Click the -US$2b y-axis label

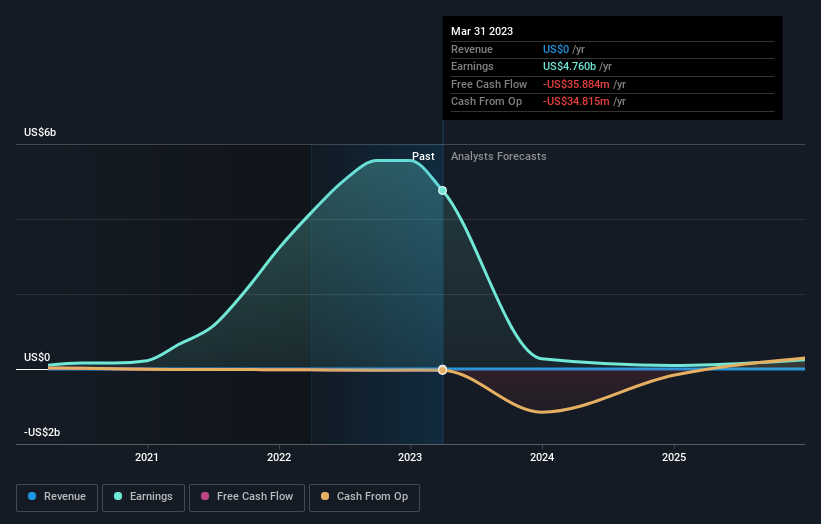42,432
